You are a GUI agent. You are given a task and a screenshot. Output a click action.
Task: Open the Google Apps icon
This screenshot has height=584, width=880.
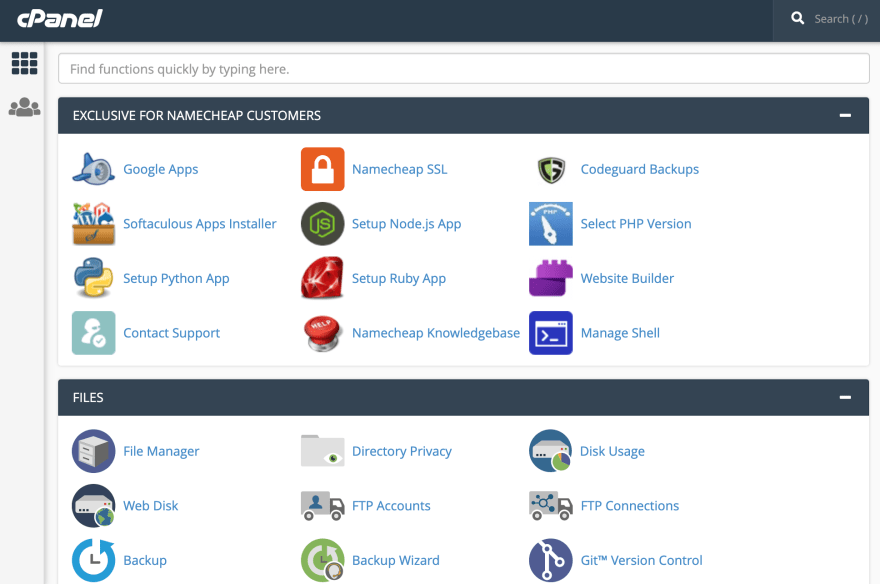pos(93,169)
